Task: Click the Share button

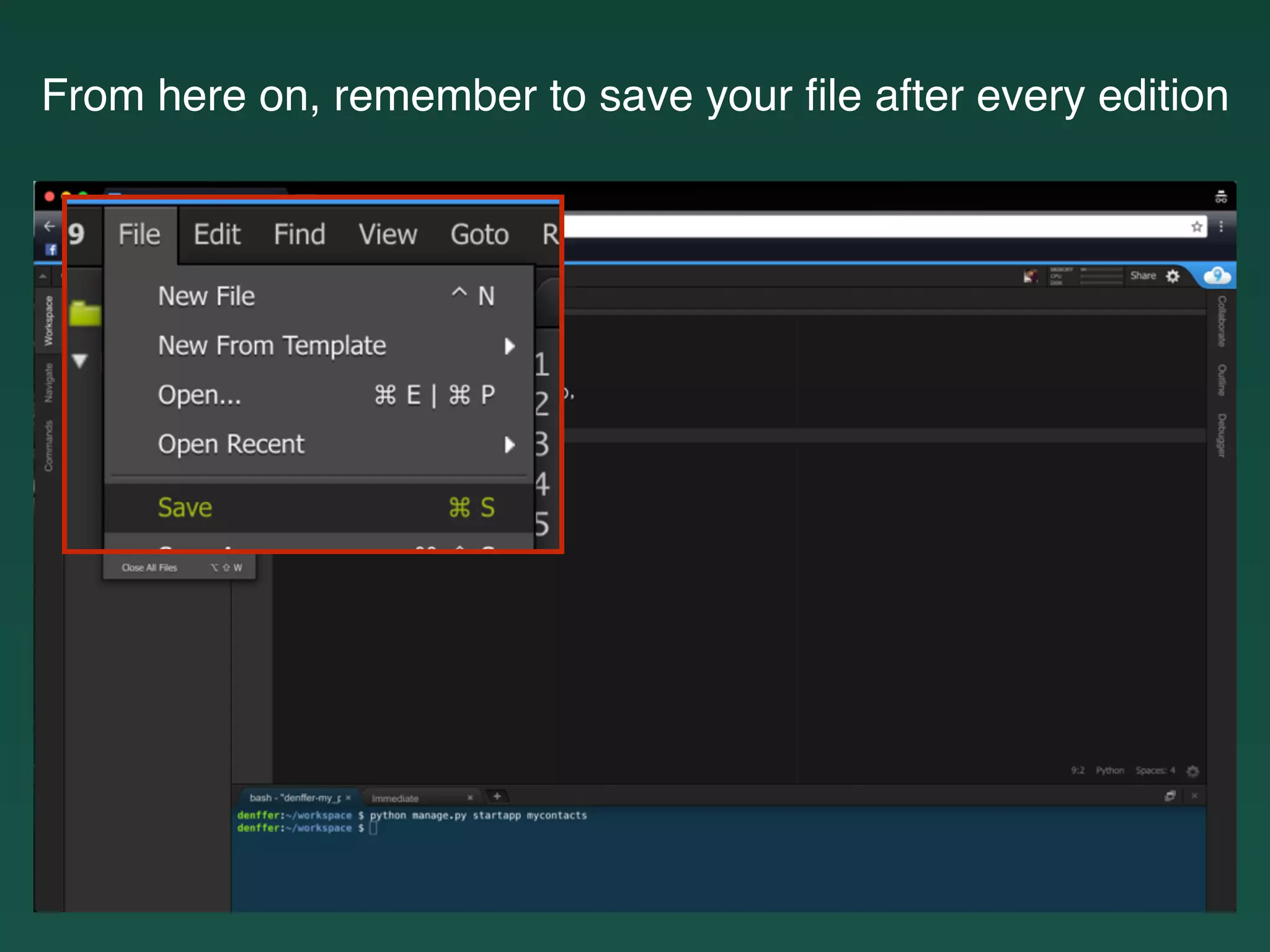Action: point(1143,276)
